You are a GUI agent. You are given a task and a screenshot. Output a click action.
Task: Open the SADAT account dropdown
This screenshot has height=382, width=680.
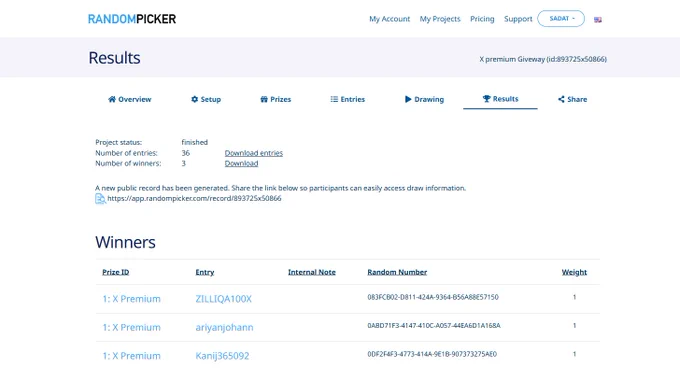[x=561, y=19]
